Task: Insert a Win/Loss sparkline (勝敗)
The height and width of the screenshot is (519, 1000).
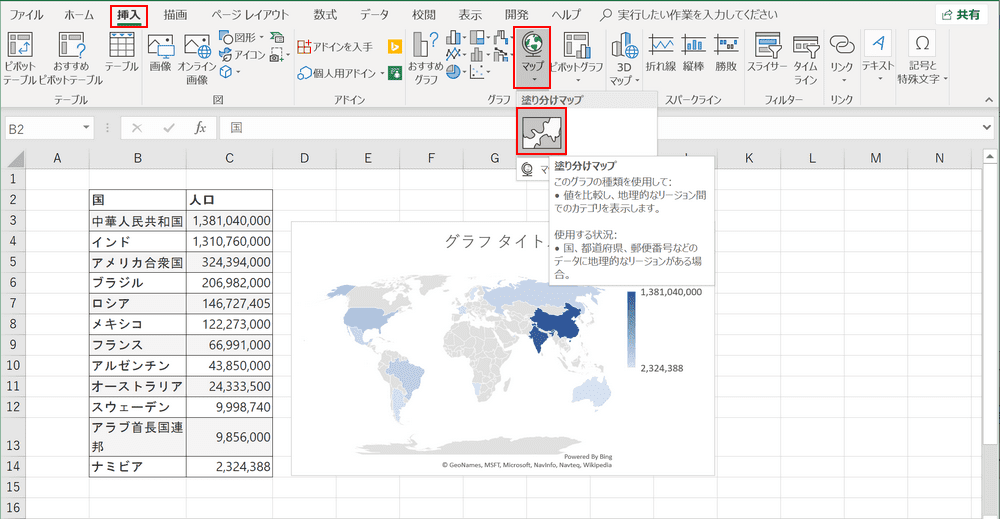Action: [726, 52]
